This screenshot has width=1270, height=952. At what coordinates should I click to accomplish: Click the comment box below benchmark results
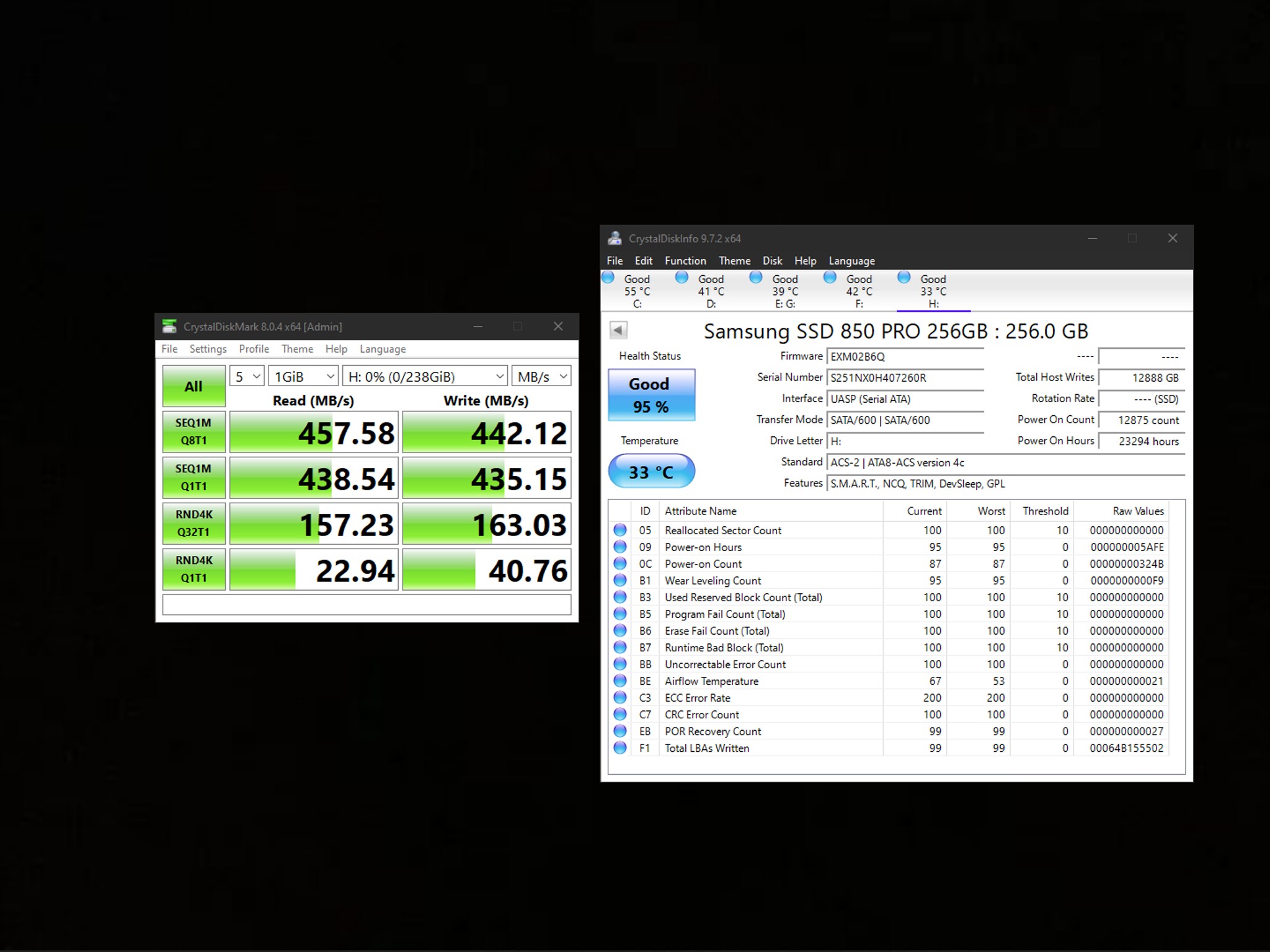point(366,604)
